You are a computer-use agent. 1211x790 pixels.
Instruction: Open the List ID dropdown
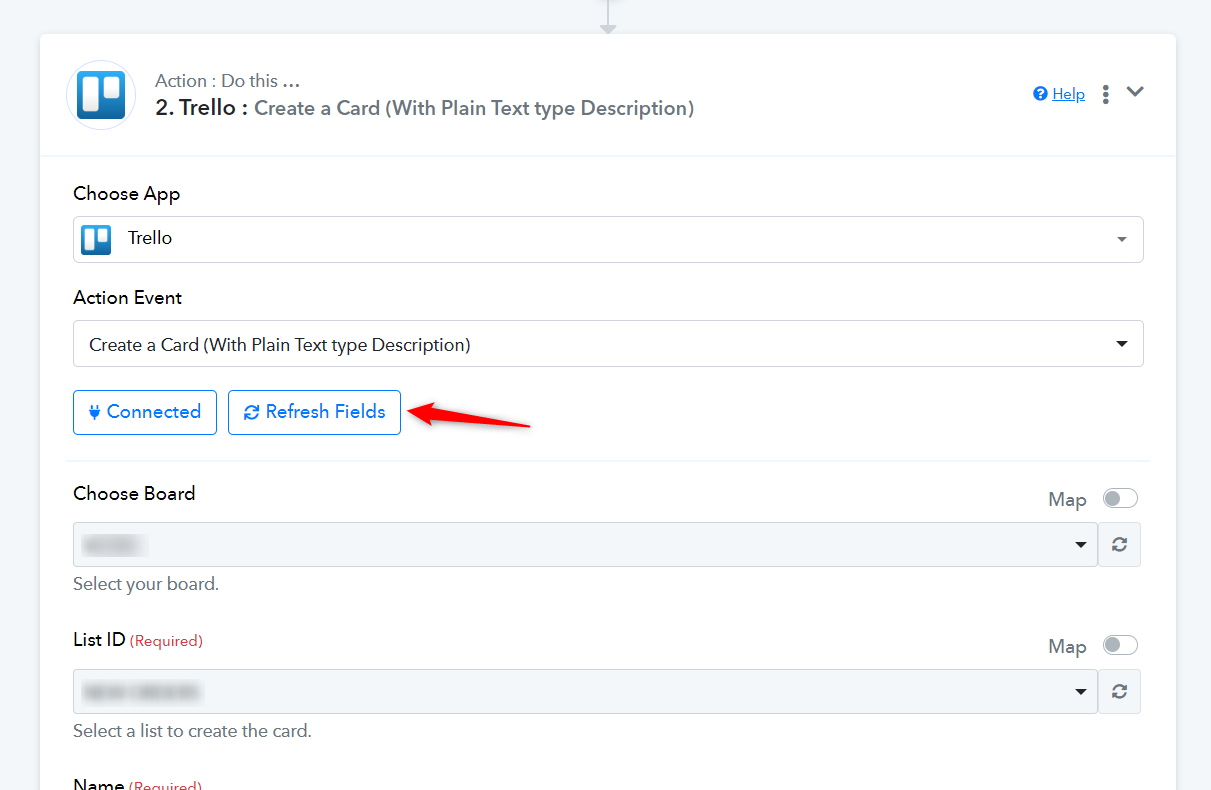(585, 691)
